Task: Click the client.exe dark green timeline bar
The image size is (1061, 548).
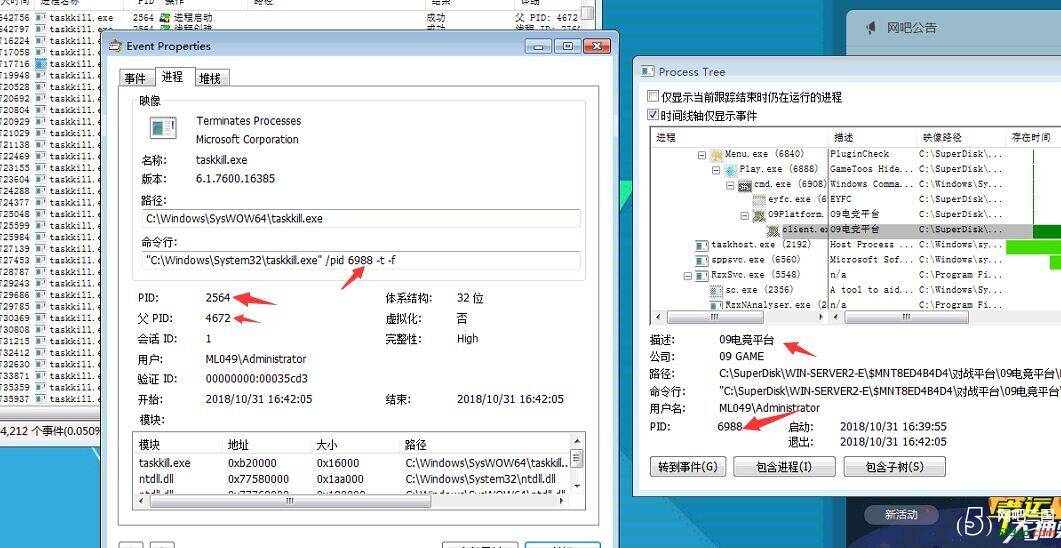Action: point(1047,231)
